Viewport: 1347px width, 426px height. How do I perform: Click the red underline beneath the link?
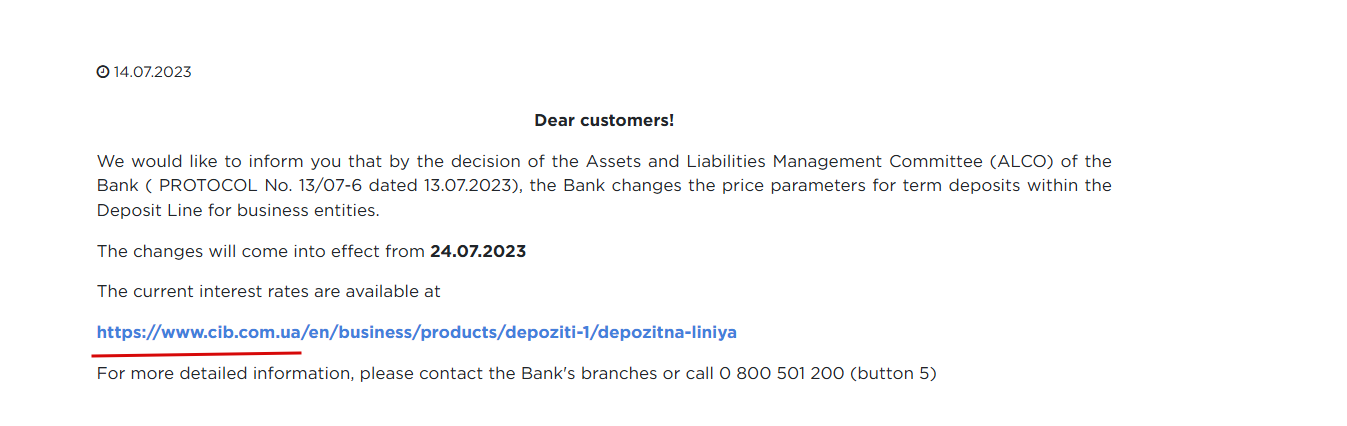click(197, 352)
